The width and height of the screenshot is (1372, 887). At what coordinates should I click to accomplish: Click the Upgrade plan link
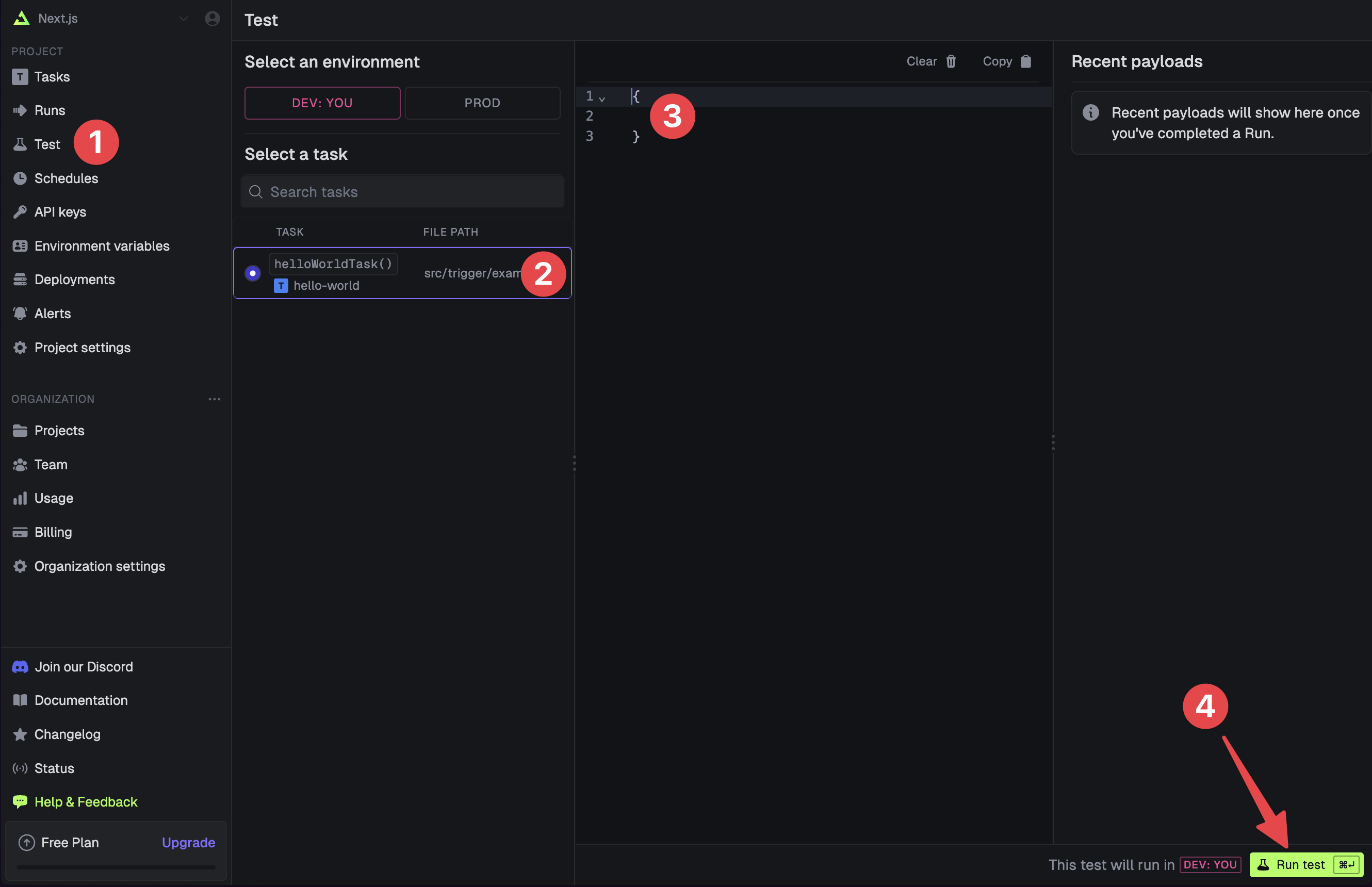(x=188, y=842)
